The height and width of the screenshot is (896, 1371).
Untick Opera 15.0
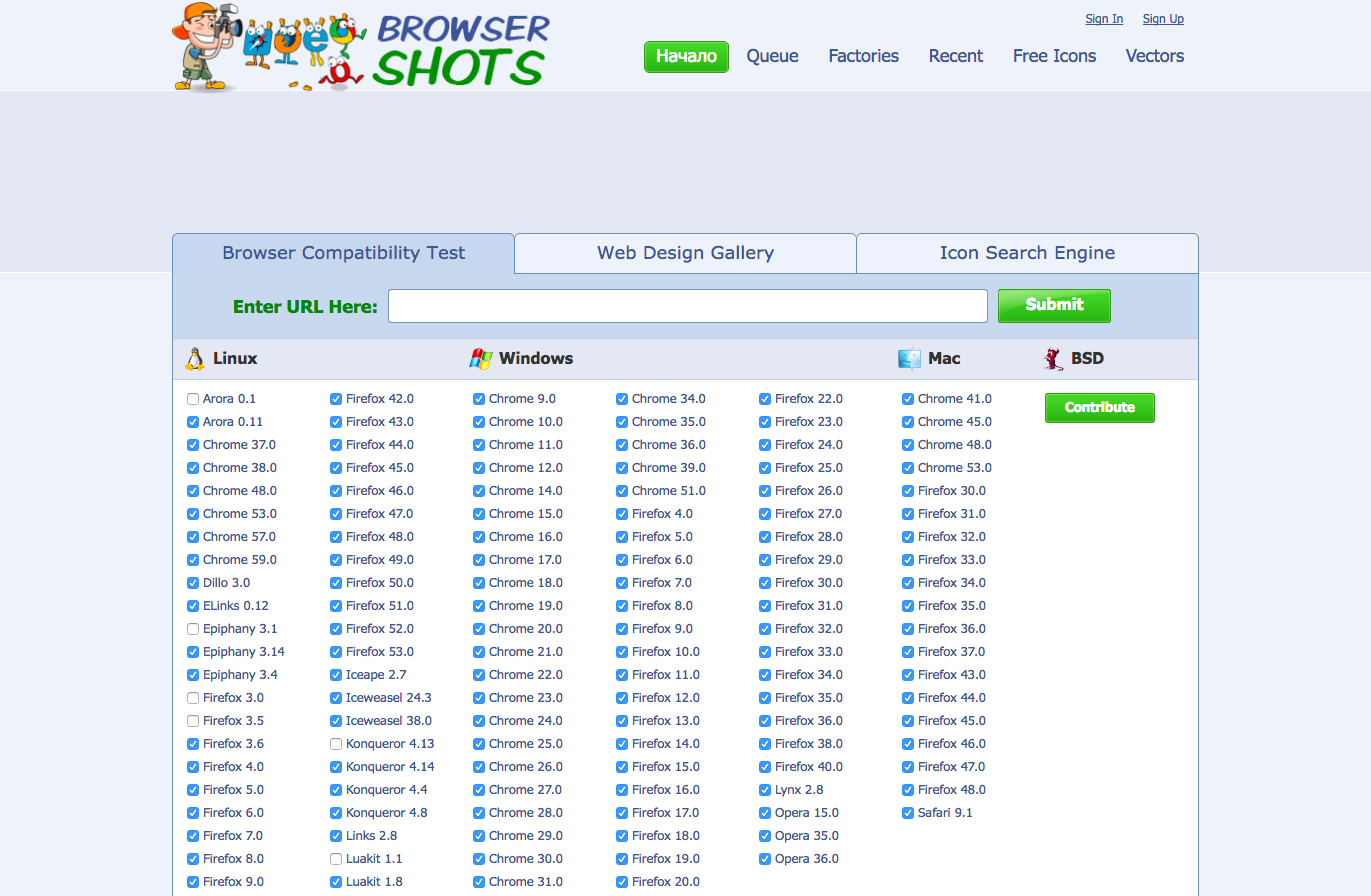(x=765, y=813)
